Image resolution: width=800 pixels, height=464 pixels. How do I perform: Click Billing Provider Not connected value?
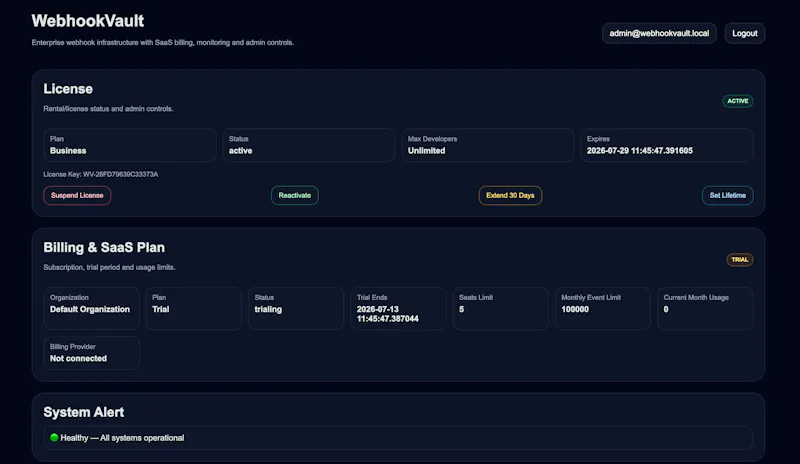79,358
